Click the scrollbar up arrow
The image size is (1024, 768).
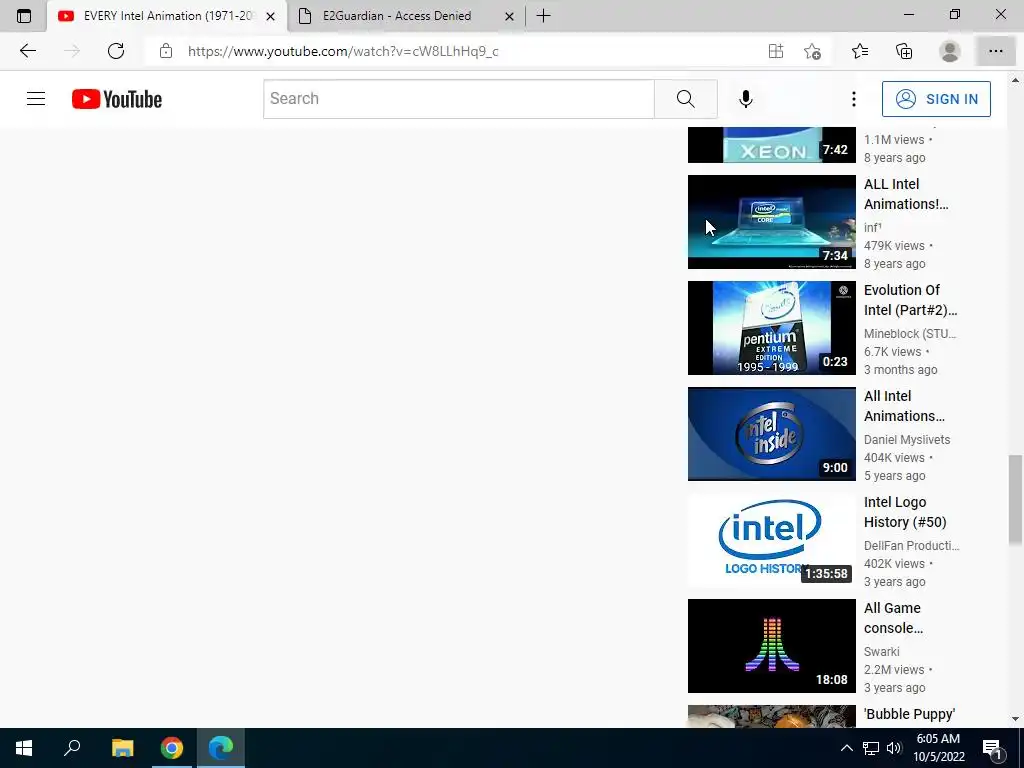[1015, 80]
